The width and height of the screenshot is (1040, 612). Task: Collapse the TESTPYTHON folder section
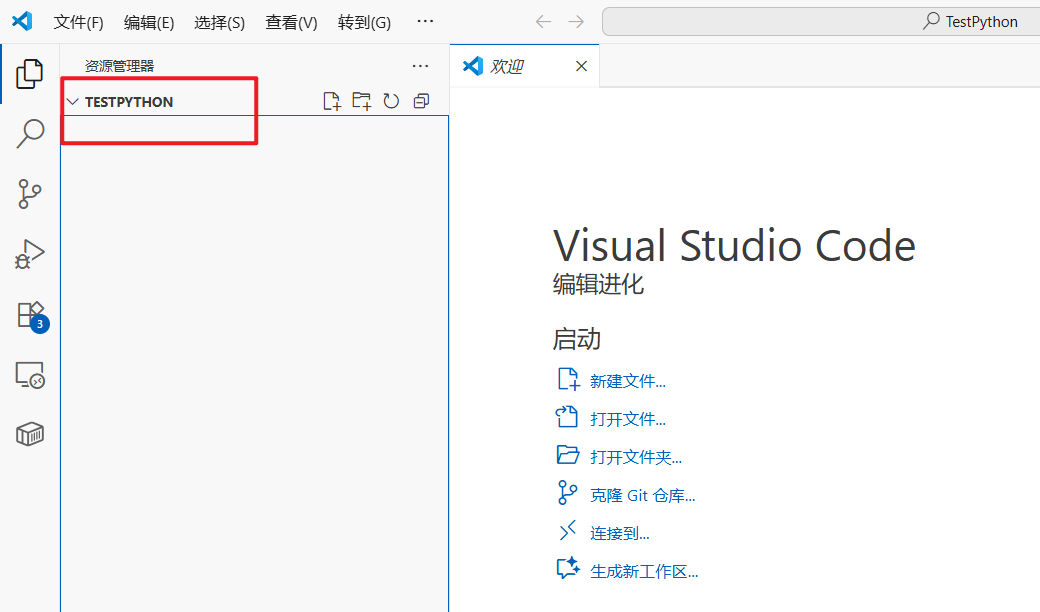[73, 101]
